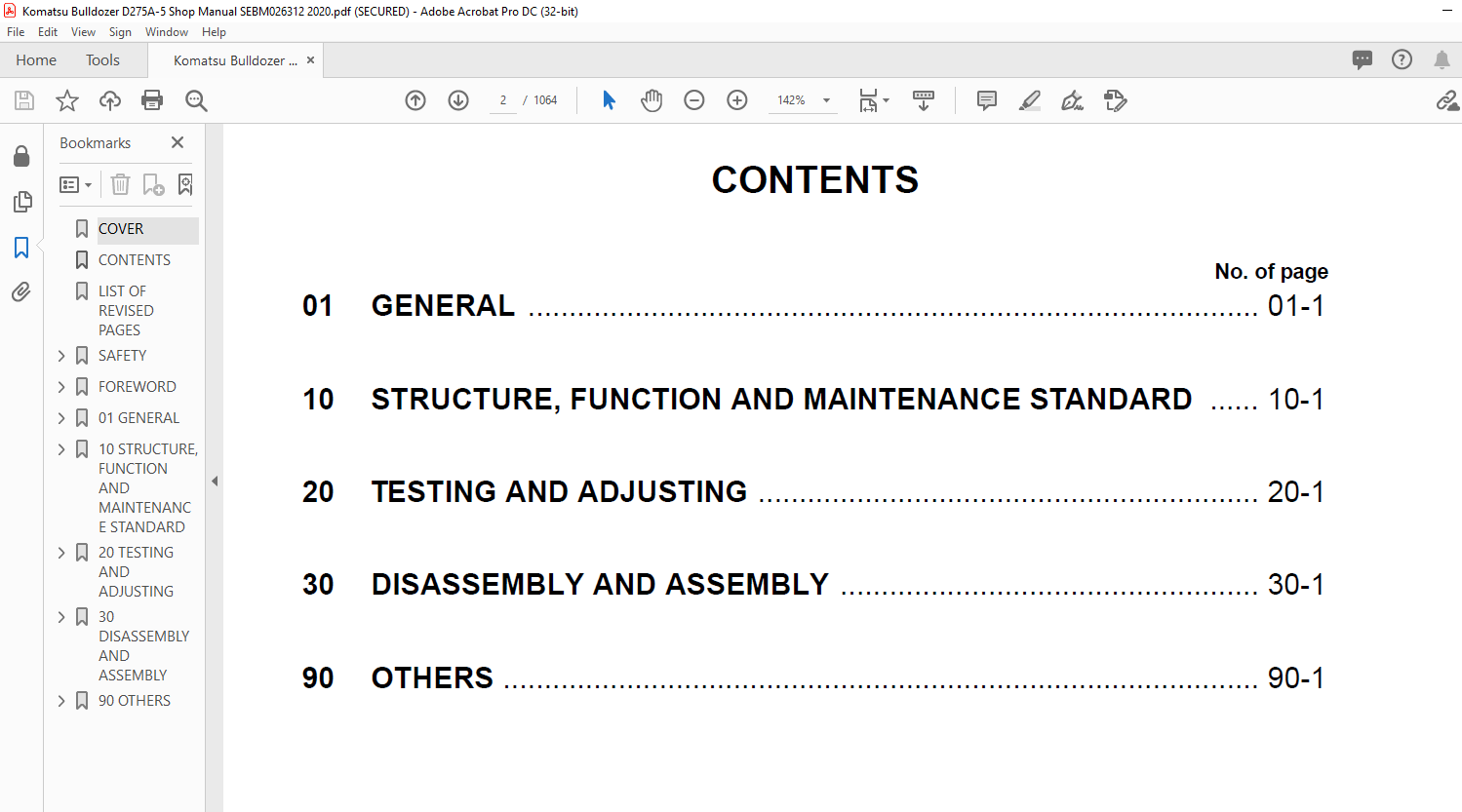
Task: Click the upload to cloud icon
Action: point(110,100)
